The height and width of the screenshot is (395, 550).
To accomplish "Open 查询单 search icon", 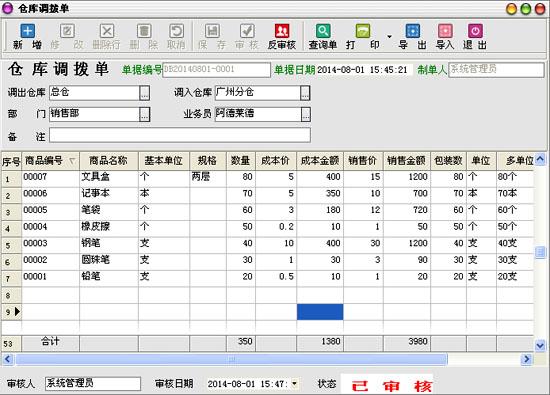I will pyautogui.click(x=323, y=31).
